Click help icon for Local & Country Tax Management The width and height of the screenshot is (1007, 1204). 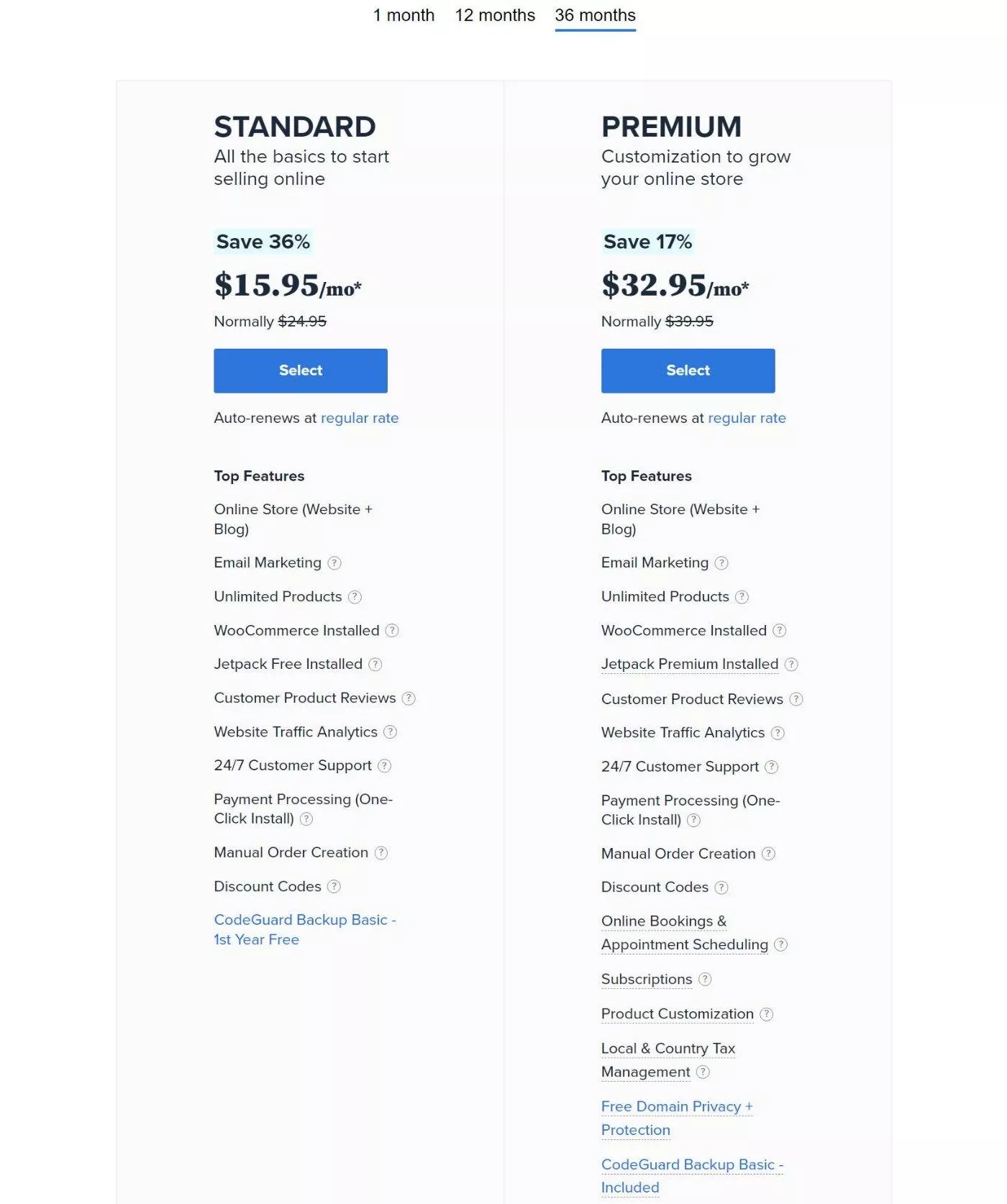(x=703, y=1072)
